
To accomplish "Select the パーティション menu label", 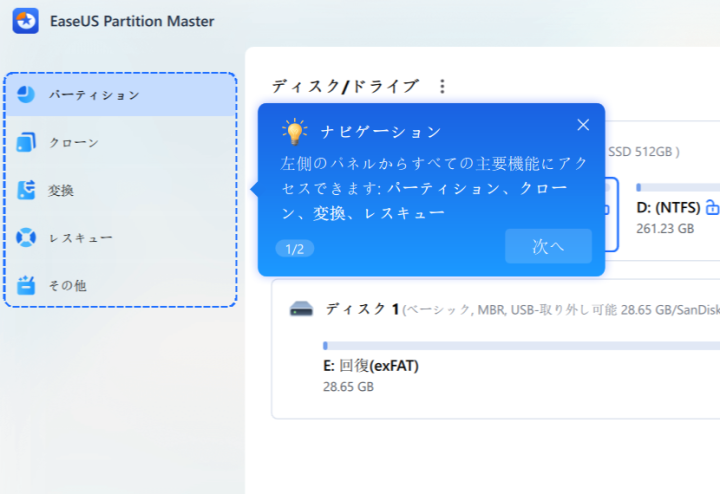I will pyautogui.click(x=95, y=95).
